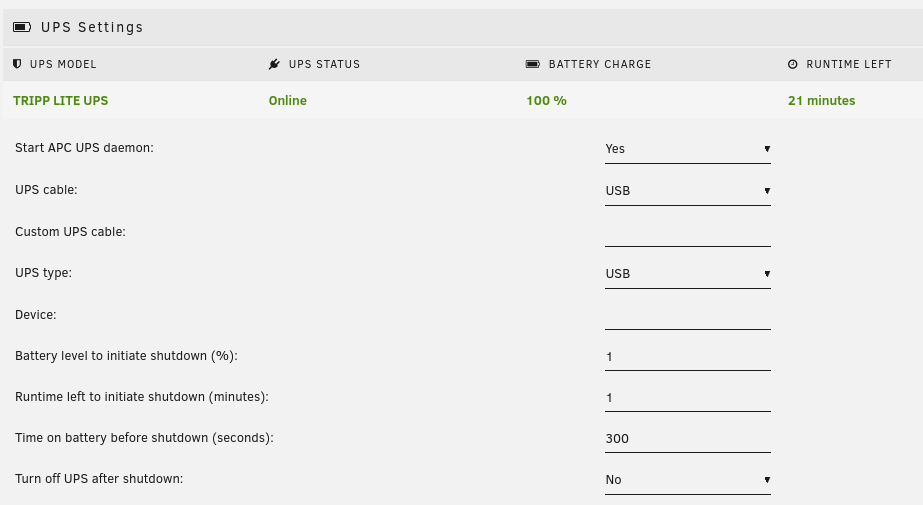Click the UPS Settings heading text
This screenshot has width=923, height=505.
[x=92, y=27]
